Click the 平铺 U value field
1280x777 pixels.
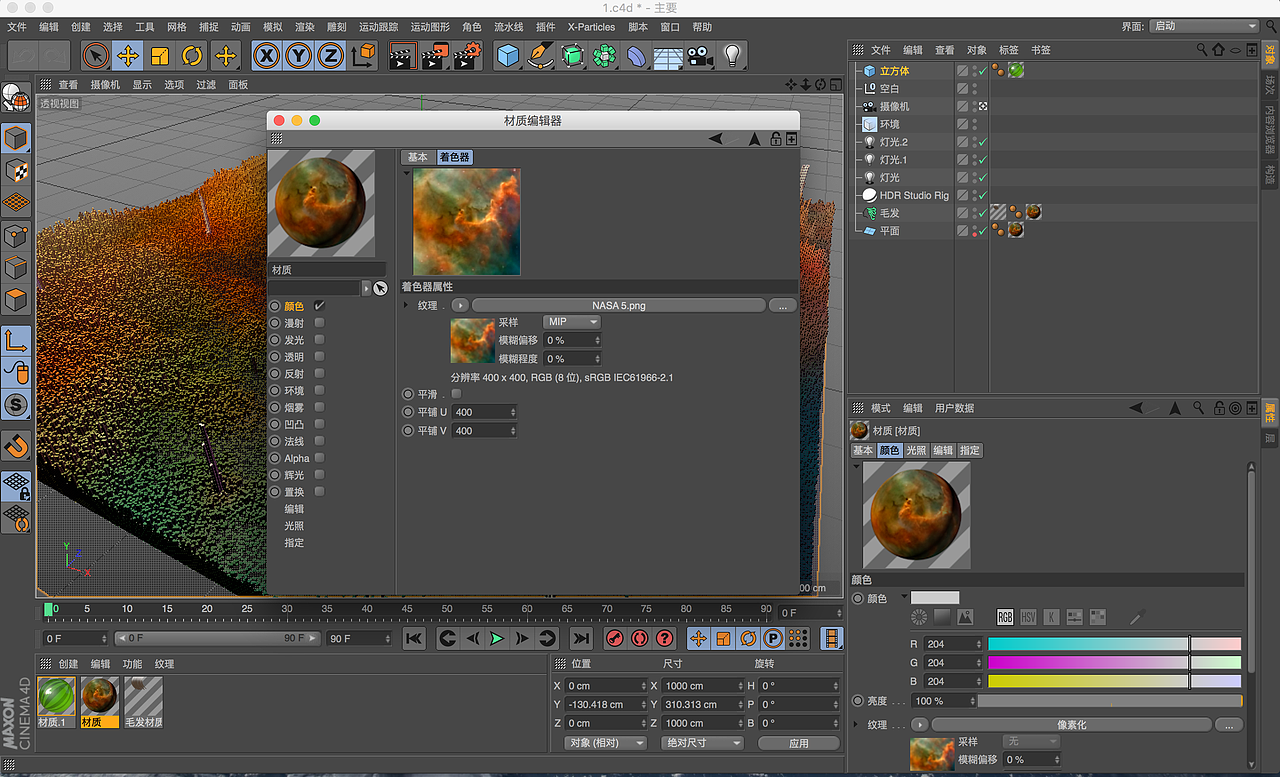pos(485,412)
